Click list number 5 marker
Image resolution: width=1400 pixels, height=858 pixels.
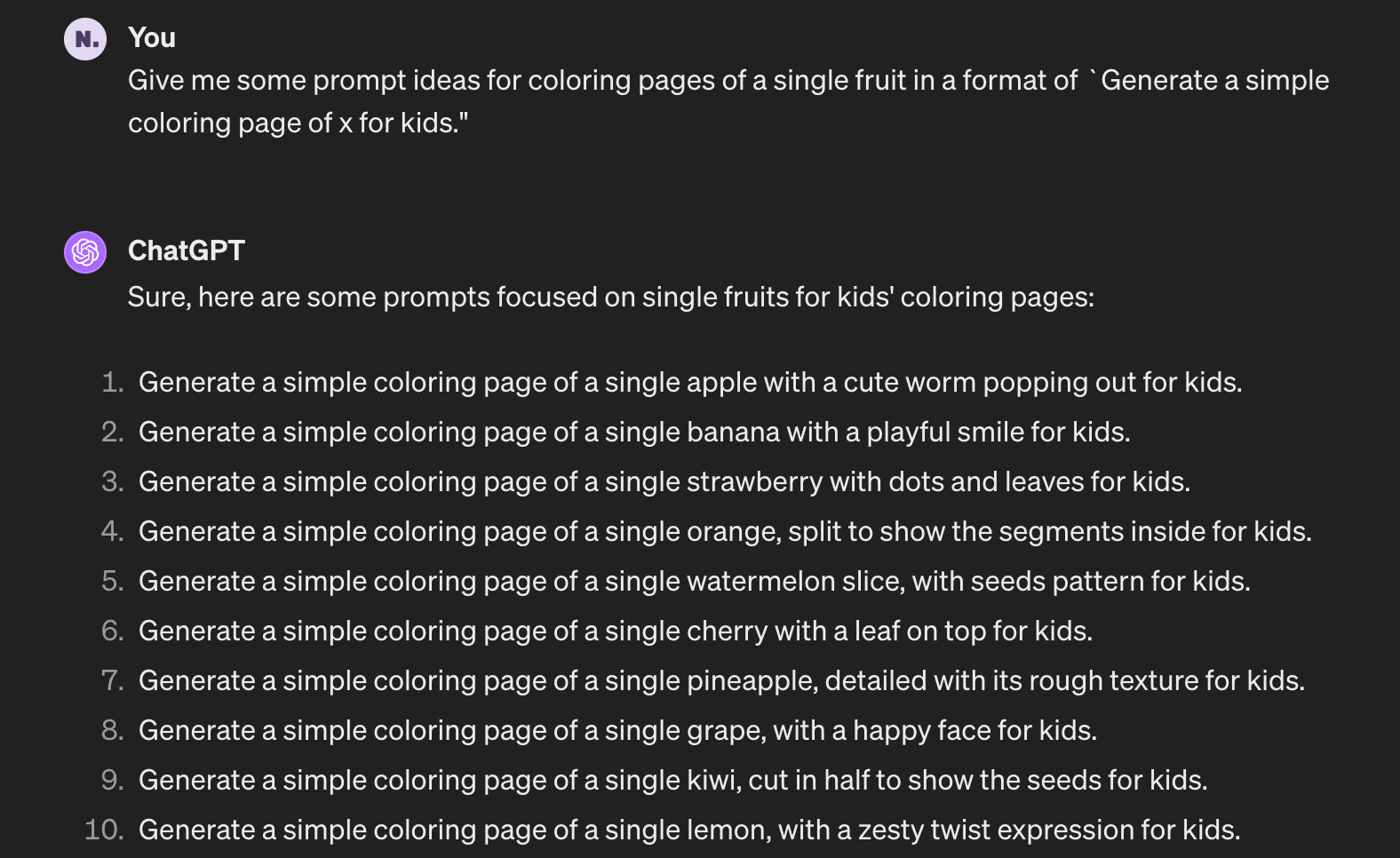click(x=113, y=581)
